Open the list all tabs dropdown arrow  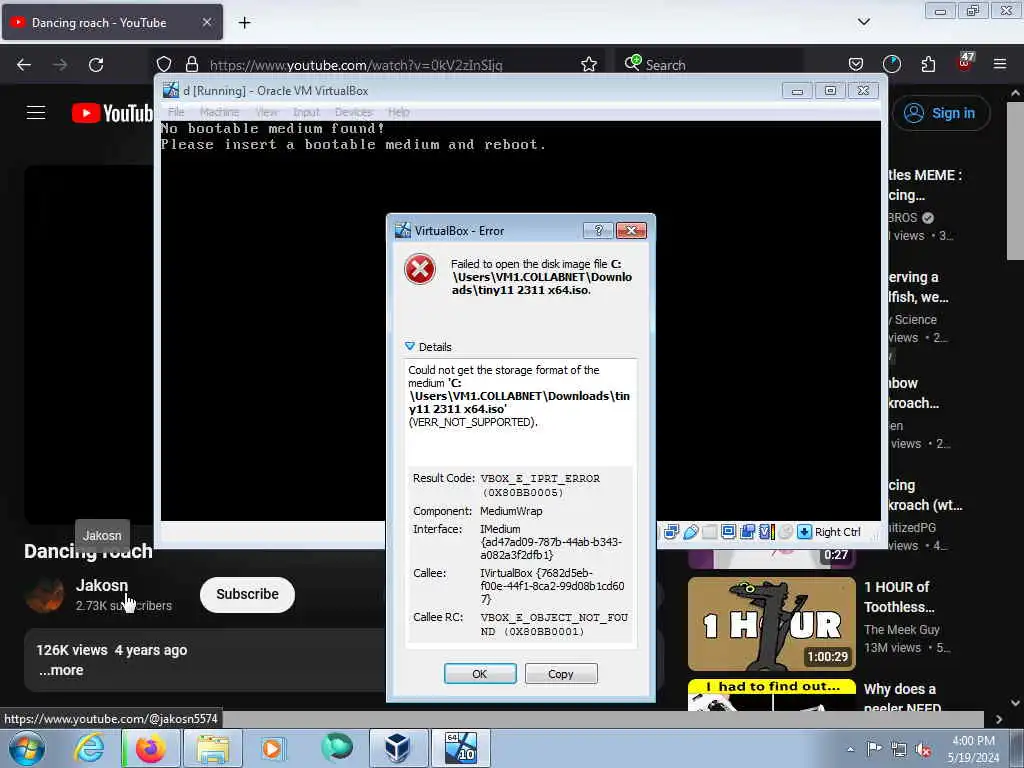click(863, 22)
